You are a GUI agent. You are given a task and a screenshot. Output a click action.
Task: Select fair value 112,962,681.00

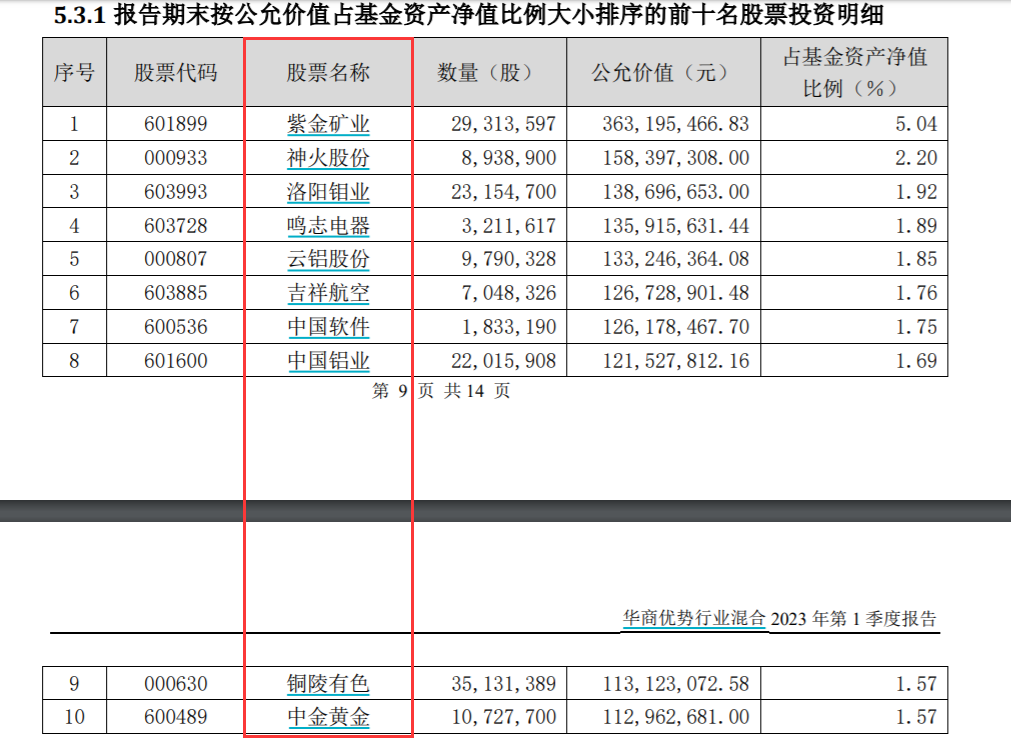(x=676, y=717)
